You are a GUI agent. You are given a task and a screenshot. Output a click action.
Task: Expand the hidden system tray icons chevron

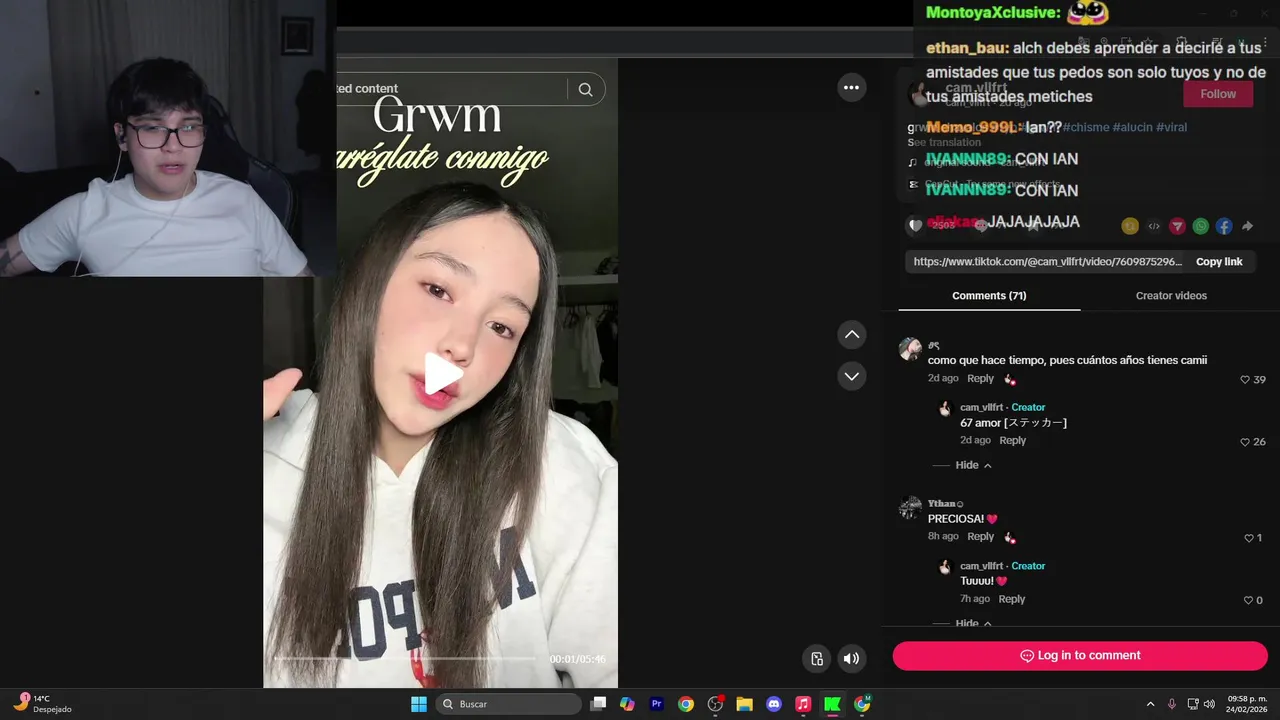coord(1150,704)
